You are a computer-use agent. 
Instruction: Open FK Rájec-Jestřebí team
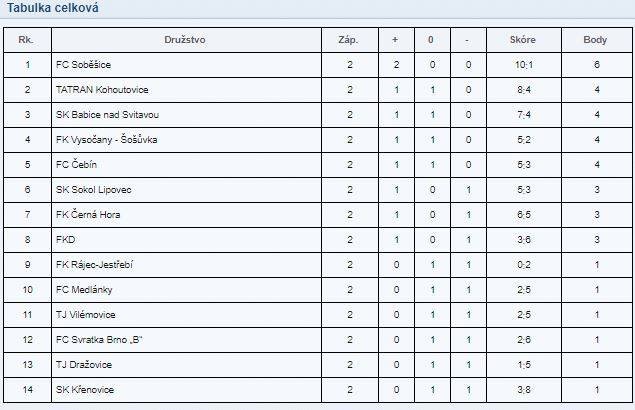[94, 265]
